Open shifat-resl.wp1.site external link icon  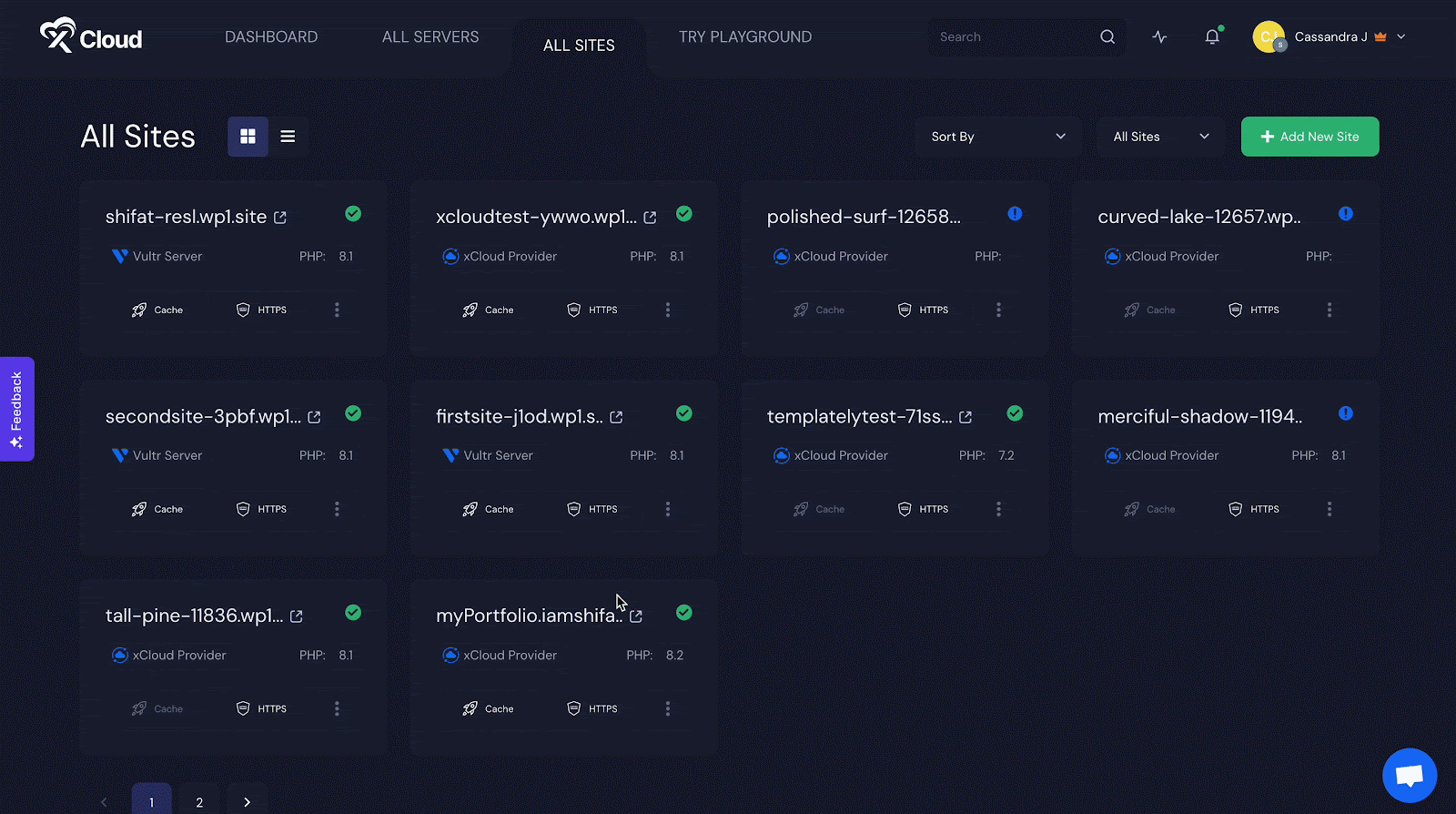(x=280, y=218)
